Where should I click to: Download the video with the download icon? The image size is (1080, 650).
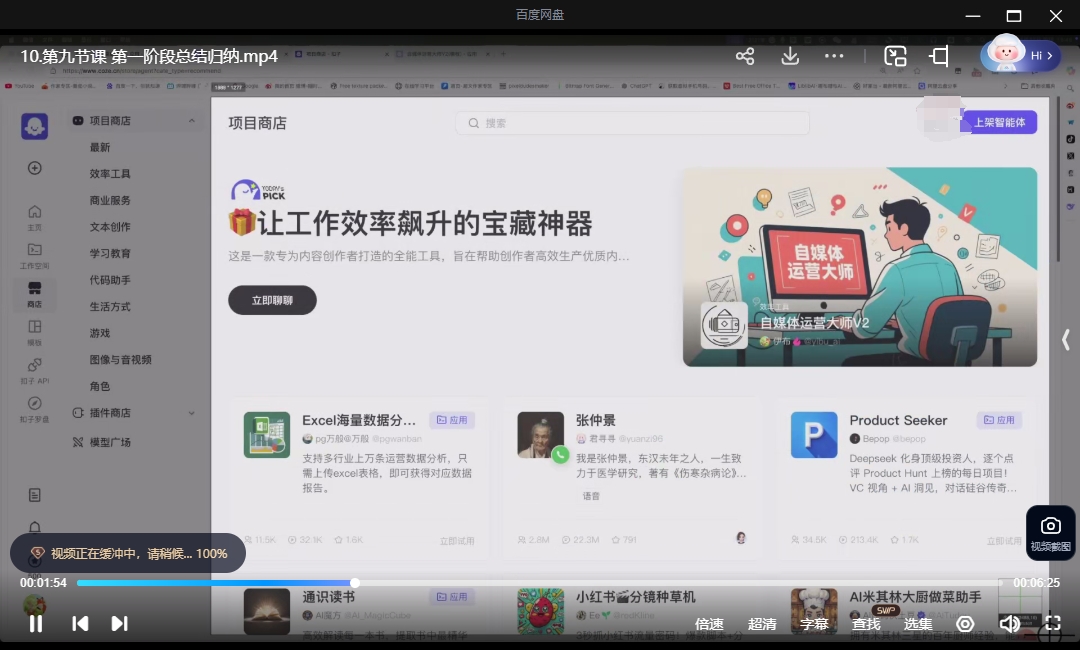(790, 56)
